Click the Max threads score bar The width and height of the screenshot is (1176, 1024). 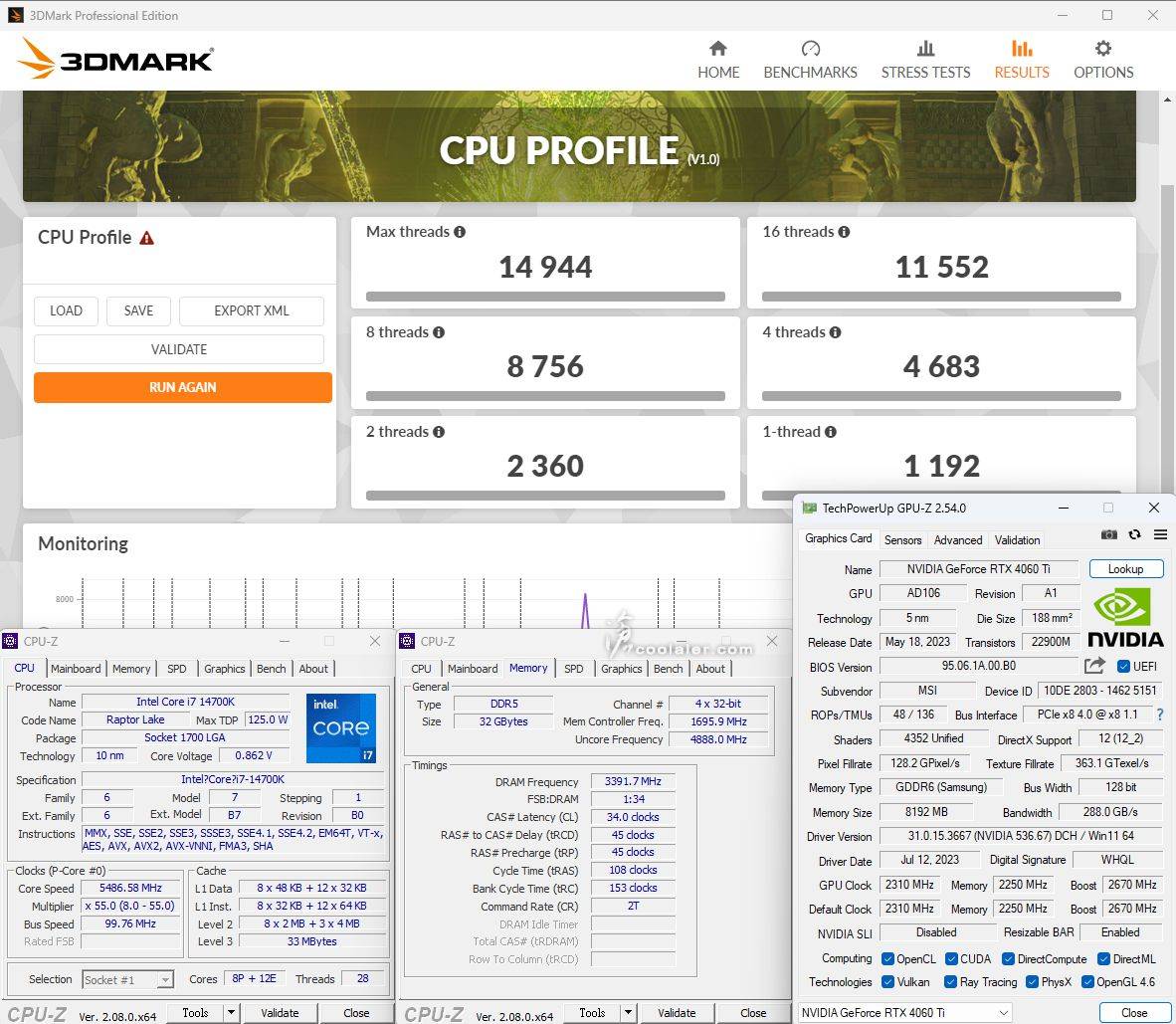545,297
